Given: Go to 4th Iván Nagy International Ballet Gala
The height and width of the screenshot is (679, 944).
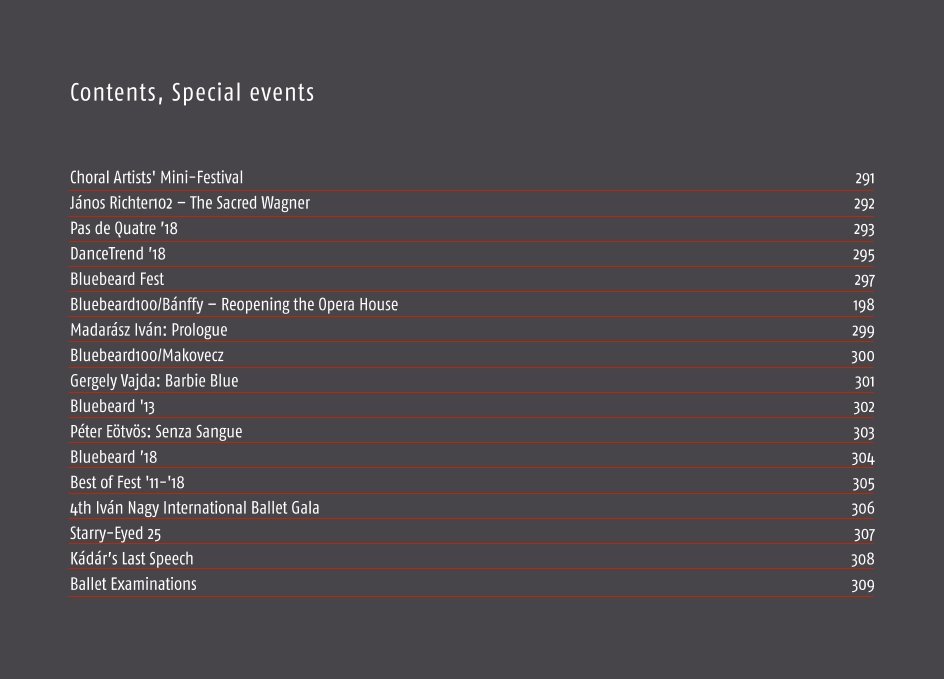Looking at the screenshot, I should coord(472,507).
